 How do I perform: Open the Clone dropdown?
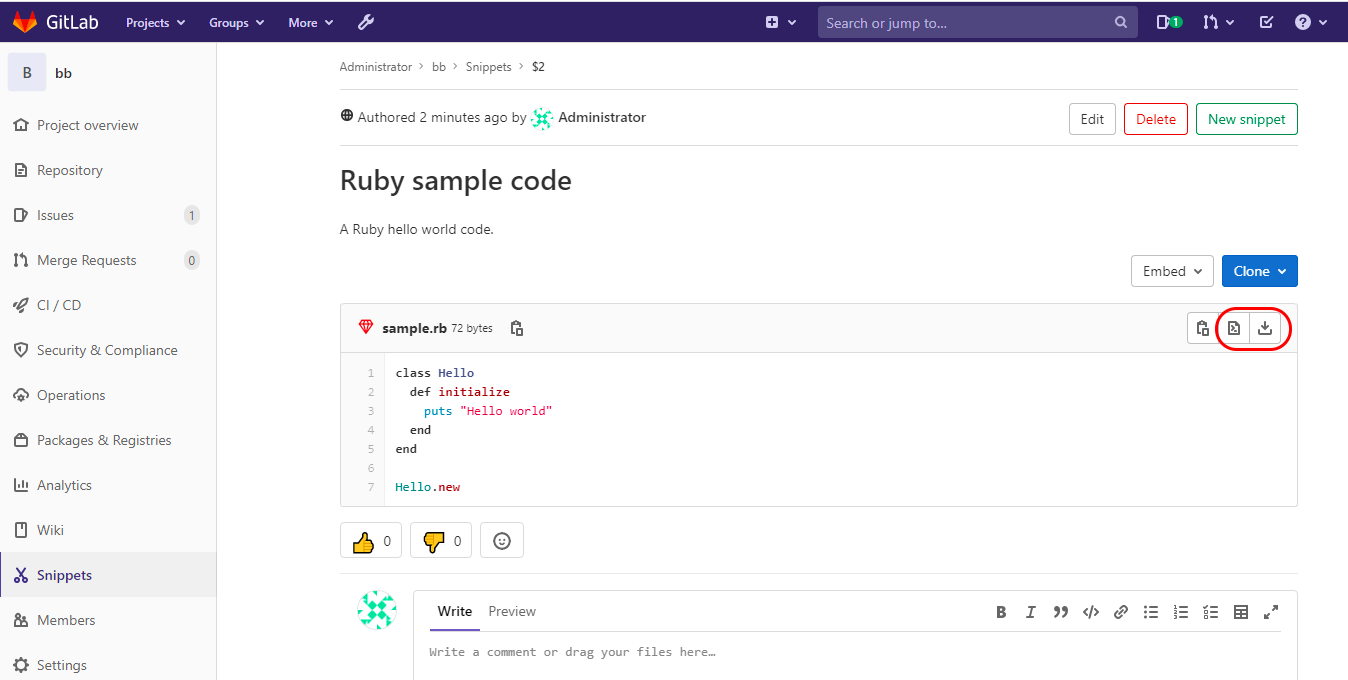tap(1259, 270)
